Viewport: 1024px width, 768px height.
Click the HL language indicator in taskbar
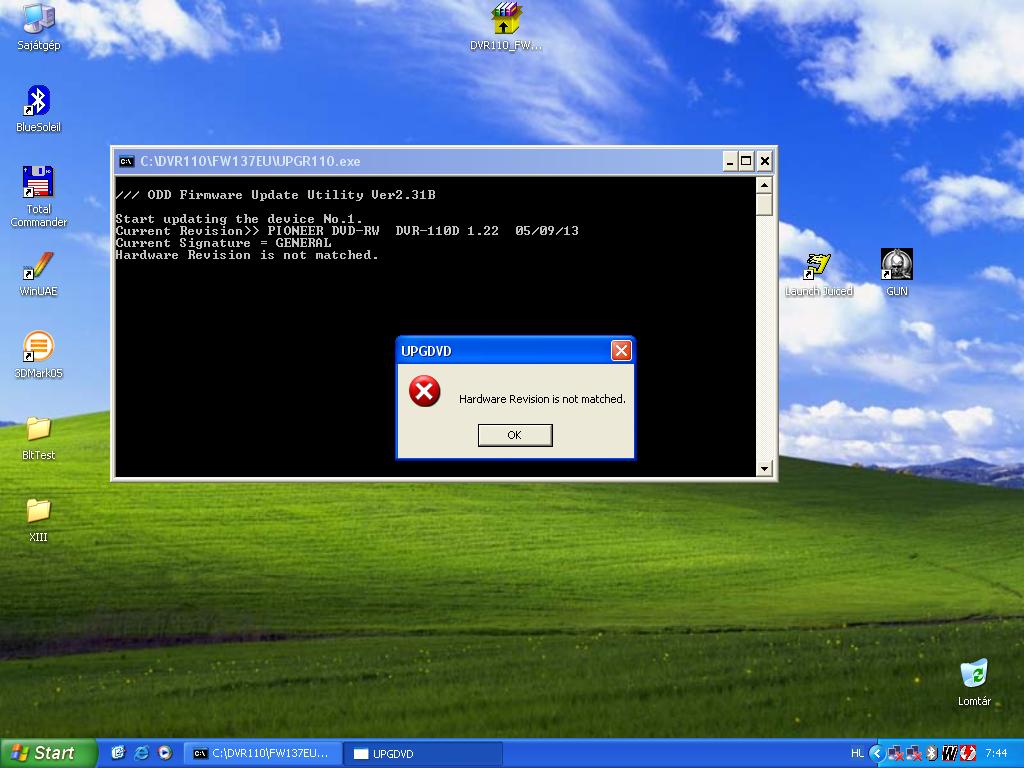pyautogui.click(x=857, y=753)
